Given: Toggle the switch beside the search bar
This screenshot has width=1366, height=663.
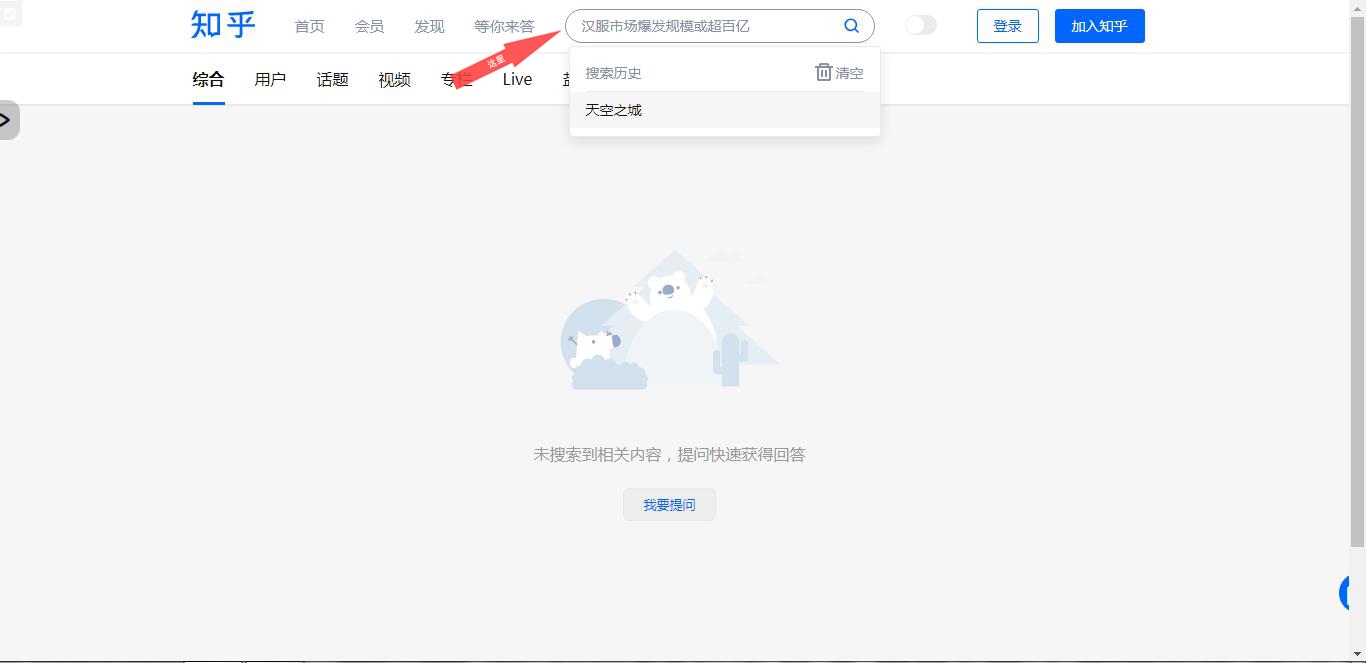Looking at the screenshot, I should coord(920,26).
